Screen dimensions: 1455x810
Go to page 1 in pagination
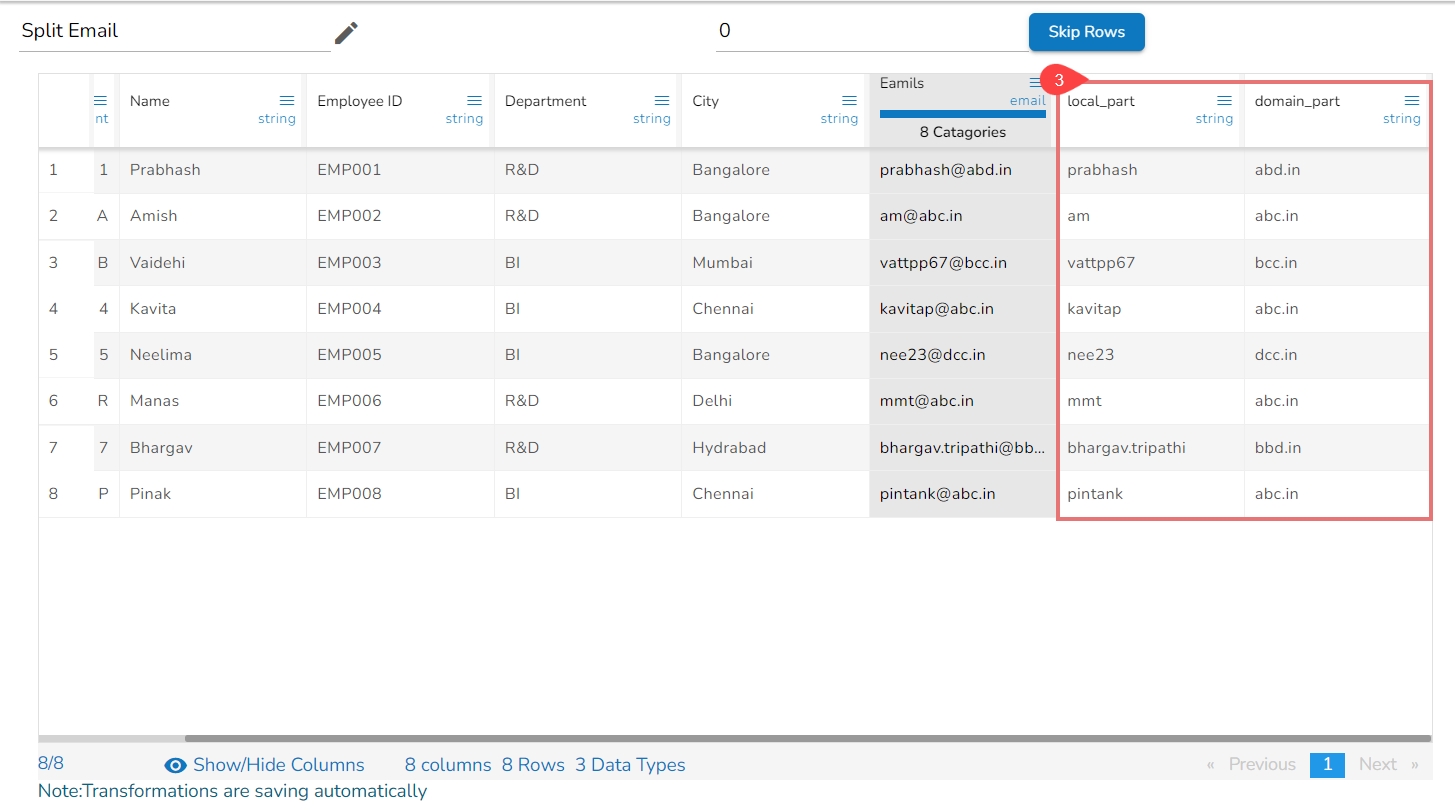point(1327,764)
